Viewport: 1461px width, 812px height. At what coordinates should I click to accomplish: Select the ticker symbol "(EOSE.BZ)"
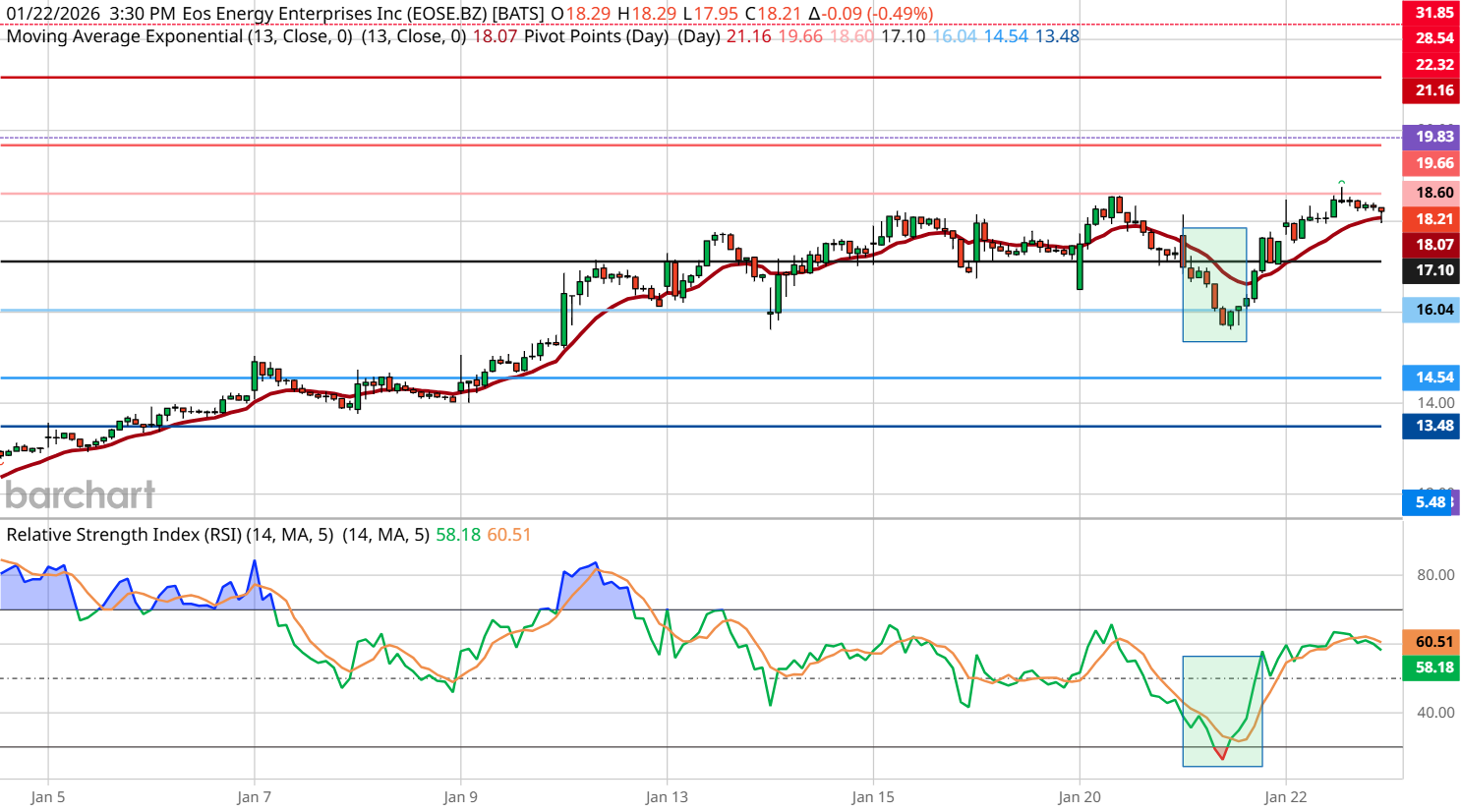[x=447, y=14]
